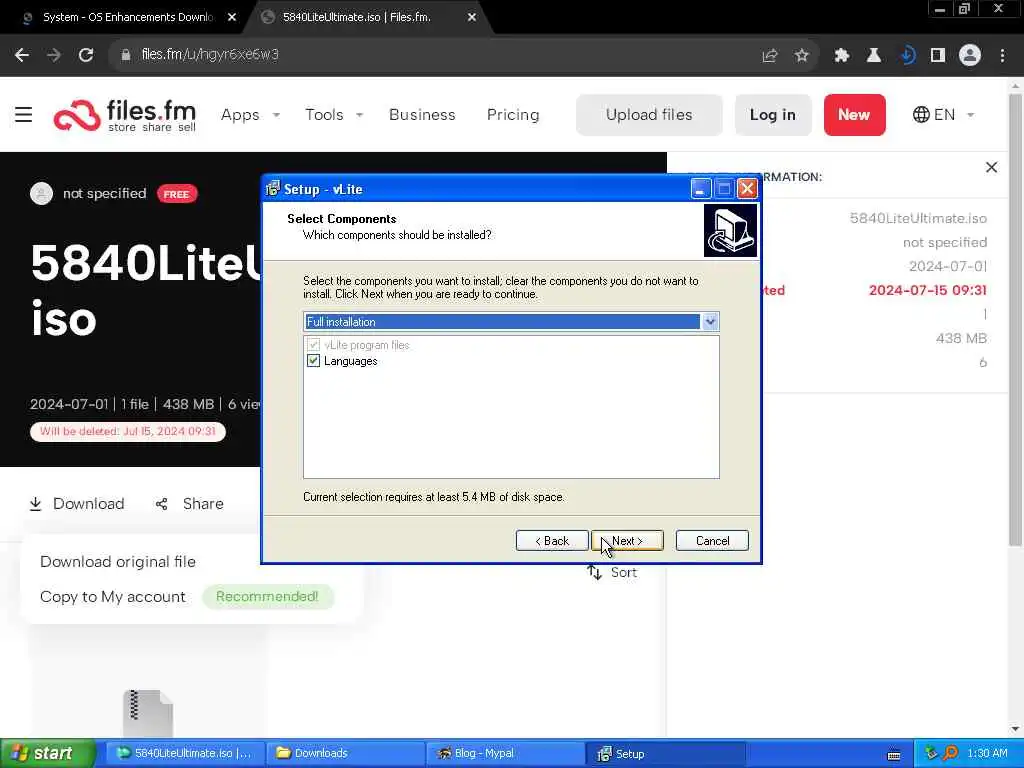Click the FREE badge

pyautogui.click(x=176, y=194)
